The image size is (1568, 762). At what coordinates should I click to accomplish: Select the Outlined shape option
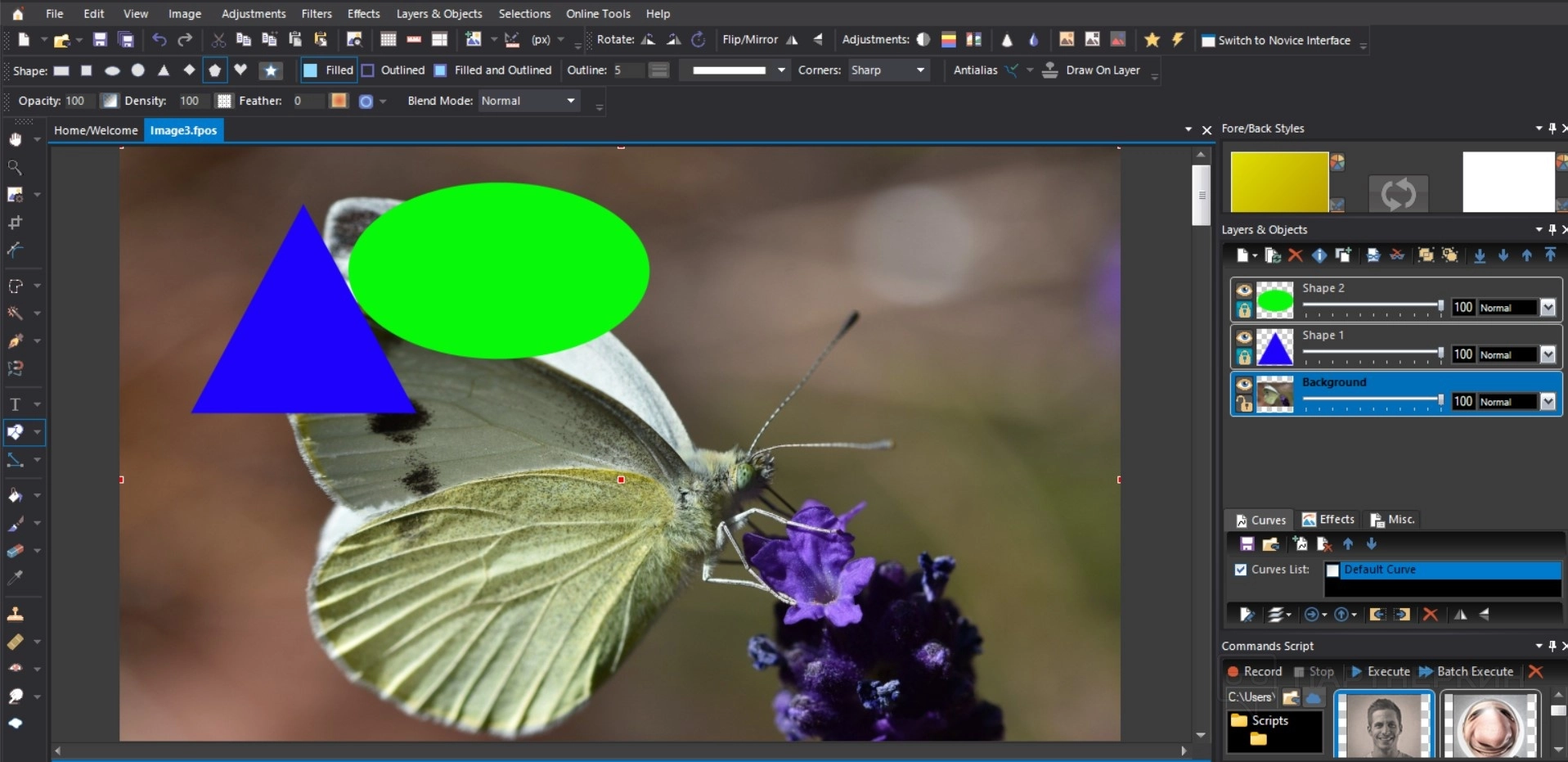(393, 70)
